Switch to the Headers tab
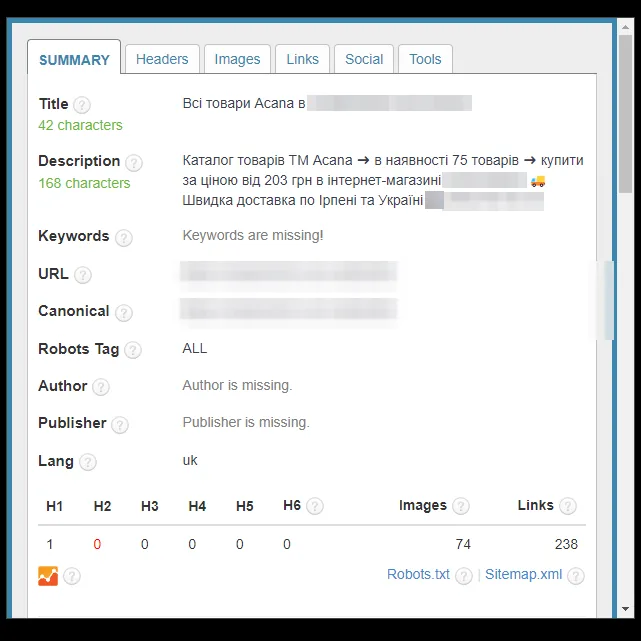The image size is (641, 641). (162, 59)
